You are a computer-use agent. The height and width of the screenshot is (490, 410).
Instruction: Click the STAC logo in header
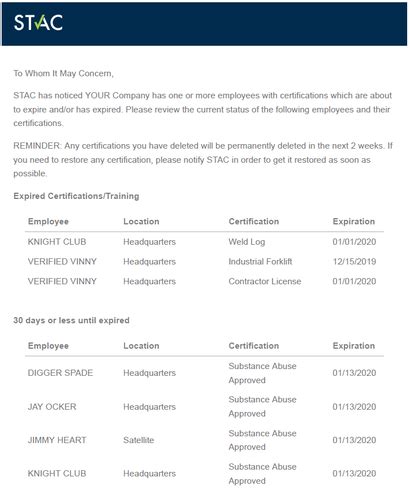pos(38,23)
